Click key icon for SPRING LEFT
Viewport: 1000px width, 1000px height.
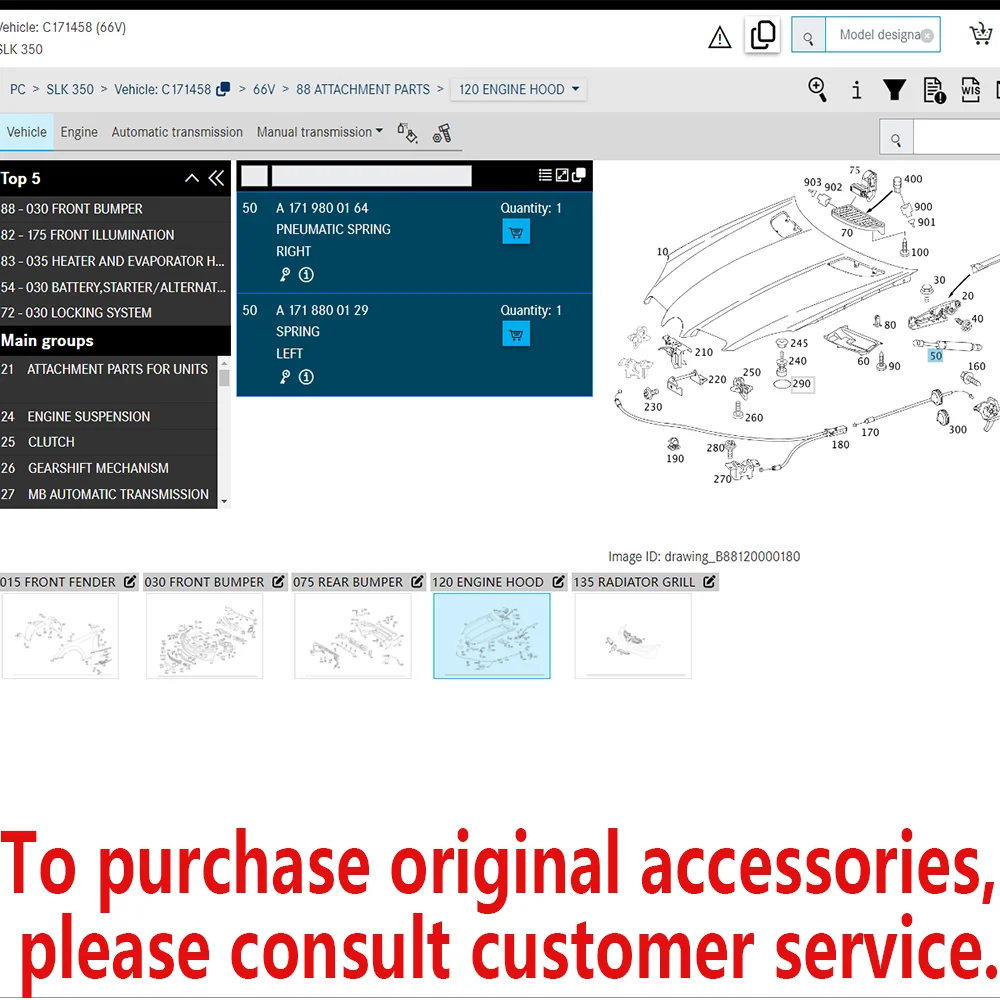(x=285, y=377)
